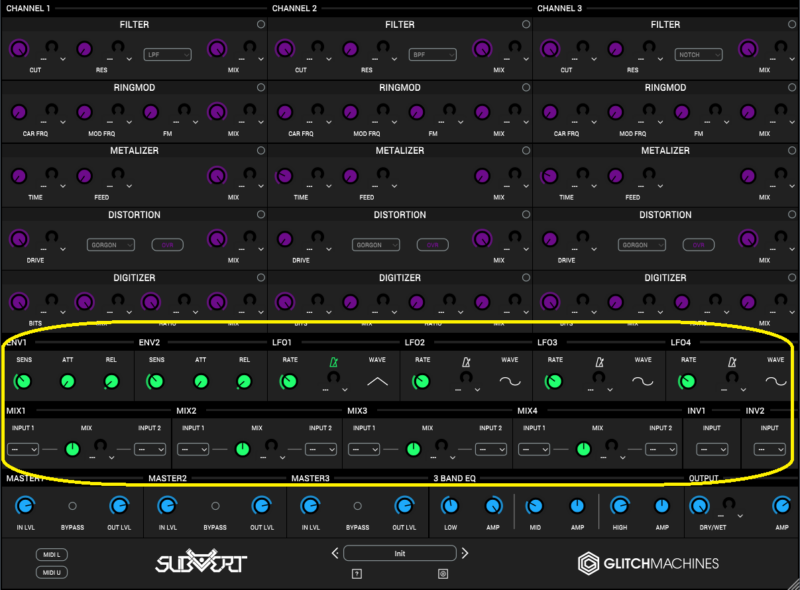Click the next preset arrow
The width and height of the screenshot is (800, 590).
pyautogui.click(x=466, y=553)
